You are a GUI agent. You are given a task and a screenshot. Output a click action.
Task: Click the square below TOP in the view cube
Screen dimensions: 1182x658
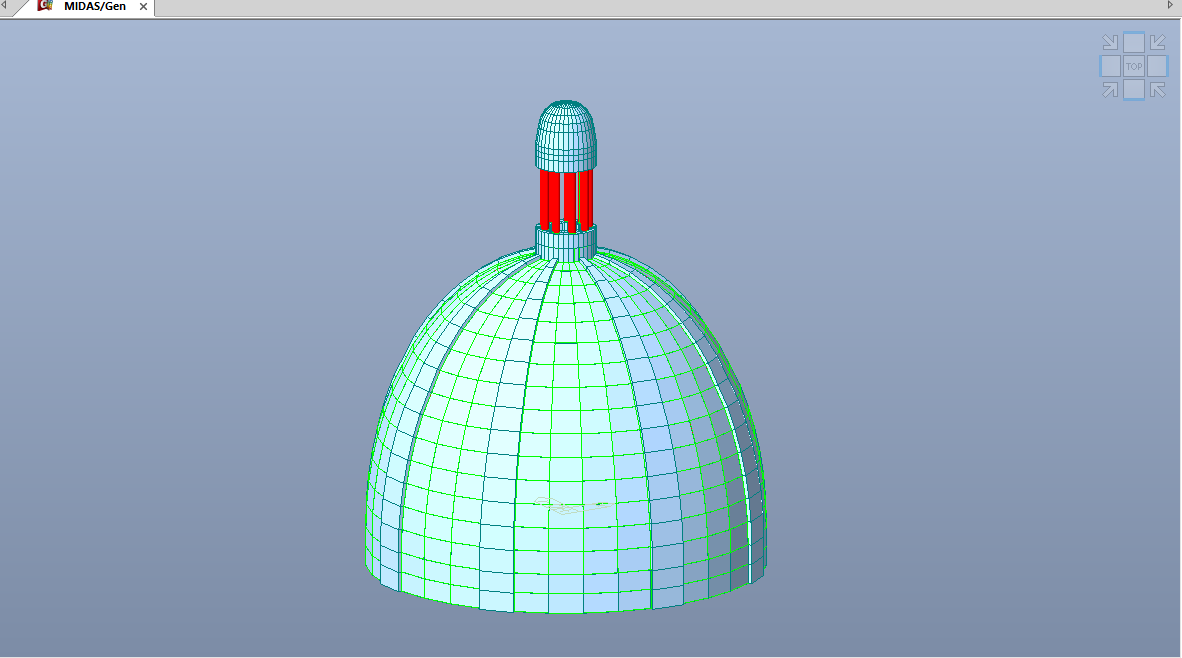point(1134,90)
